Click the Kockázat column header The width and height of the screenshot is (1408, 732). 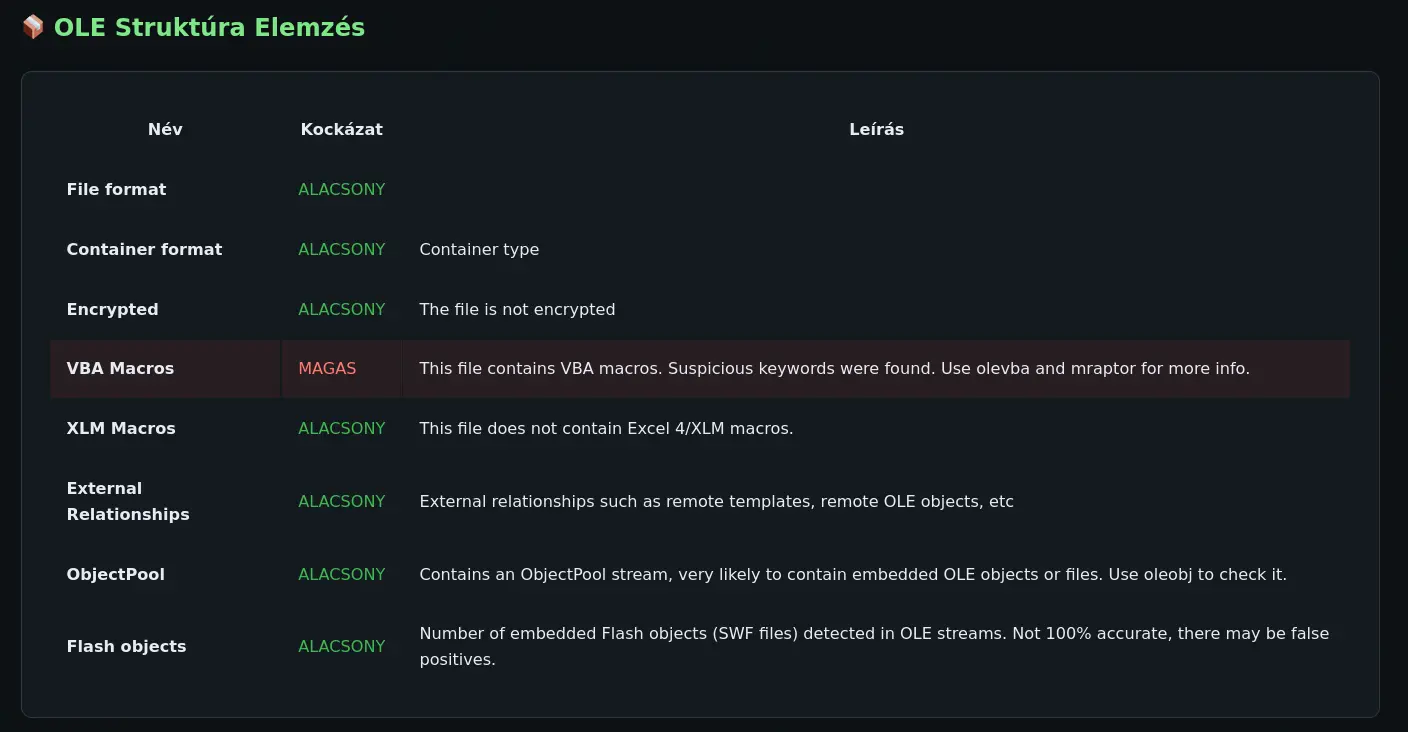coord(341,129)
